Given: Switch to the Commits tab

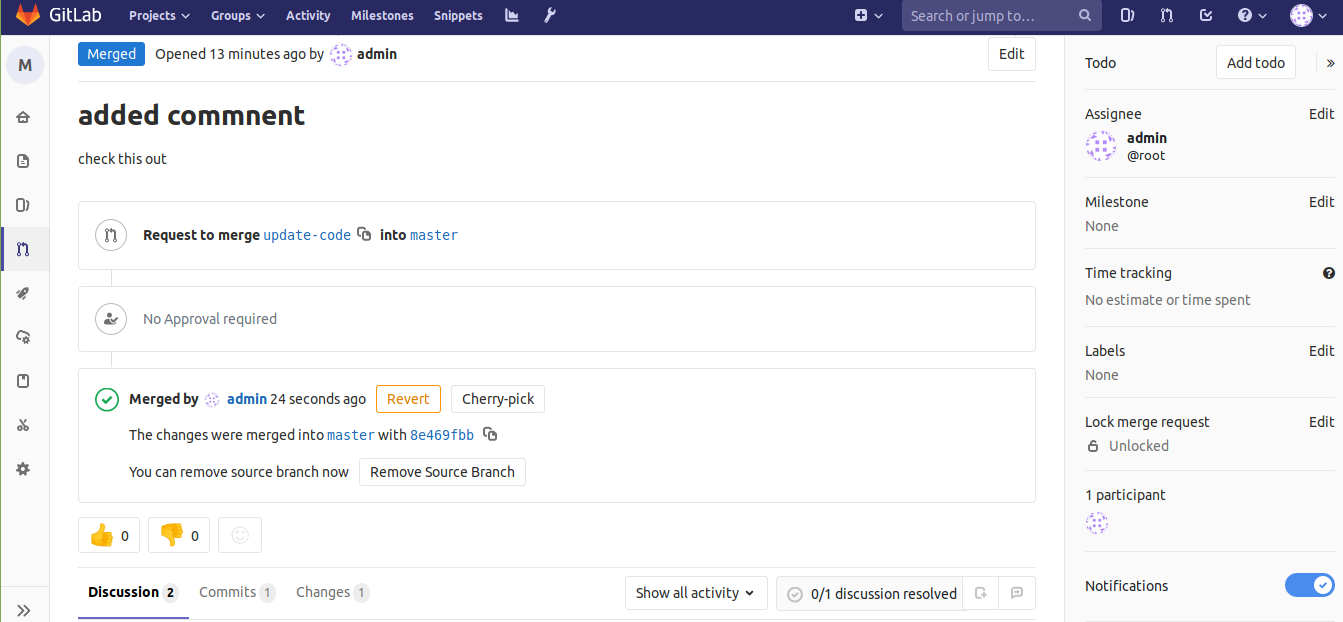Looking at the screenshot, I should pos(237,593).
